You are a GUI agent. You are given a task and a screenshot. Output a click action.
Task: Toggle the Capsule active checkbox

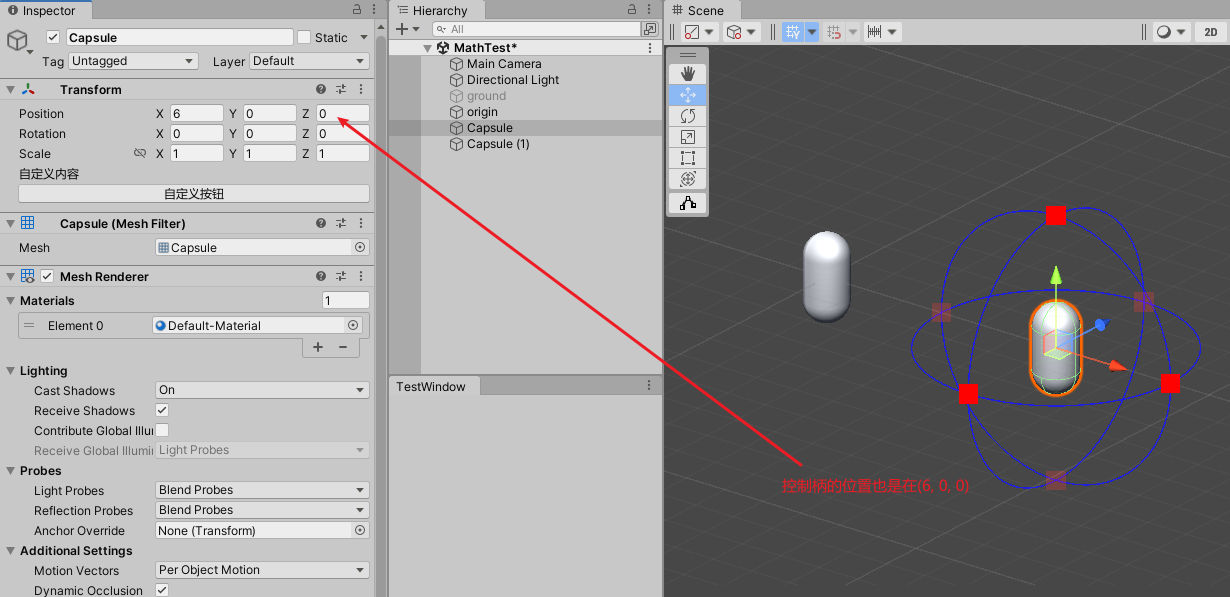click(53, 37)
